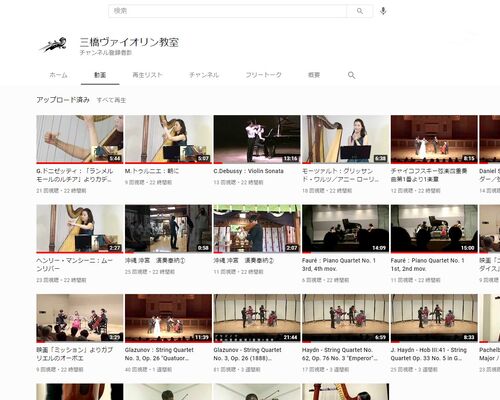Viewport: 500px width, 400px height.
Task: Click title 映画「ミッション」よりガブリエルのオーボエ
Action: (x=75, y=354)
